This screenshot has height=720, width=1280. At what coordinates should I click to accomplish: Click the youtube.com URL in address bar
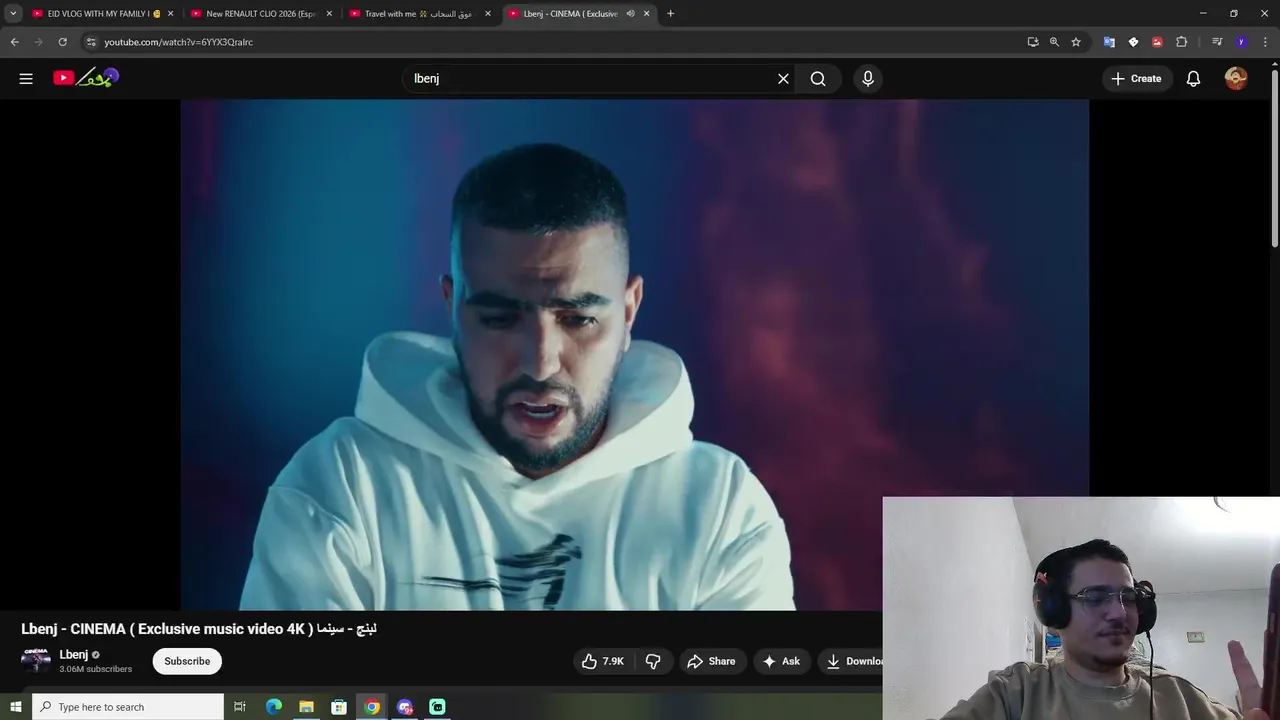(178, 42)
